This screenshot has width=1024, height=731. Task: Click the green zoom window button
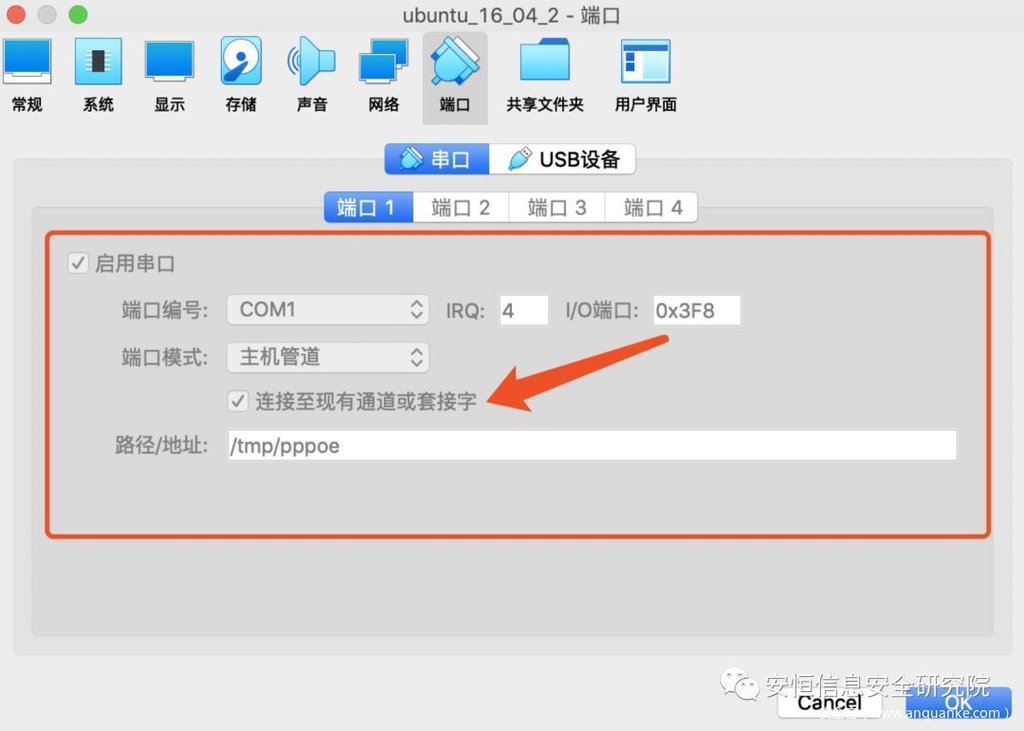coord(78,14)
